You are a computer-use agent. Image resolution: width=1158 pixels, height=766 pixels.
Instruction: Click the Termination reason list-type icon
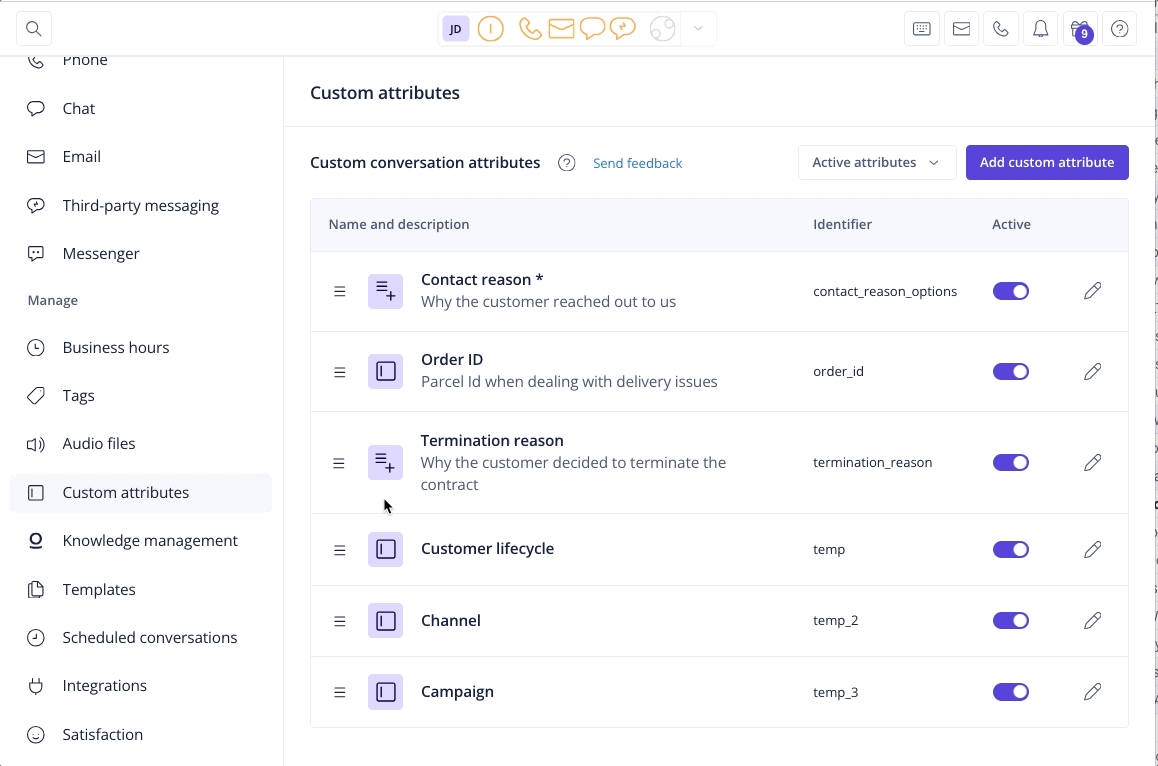coord(386,462)
